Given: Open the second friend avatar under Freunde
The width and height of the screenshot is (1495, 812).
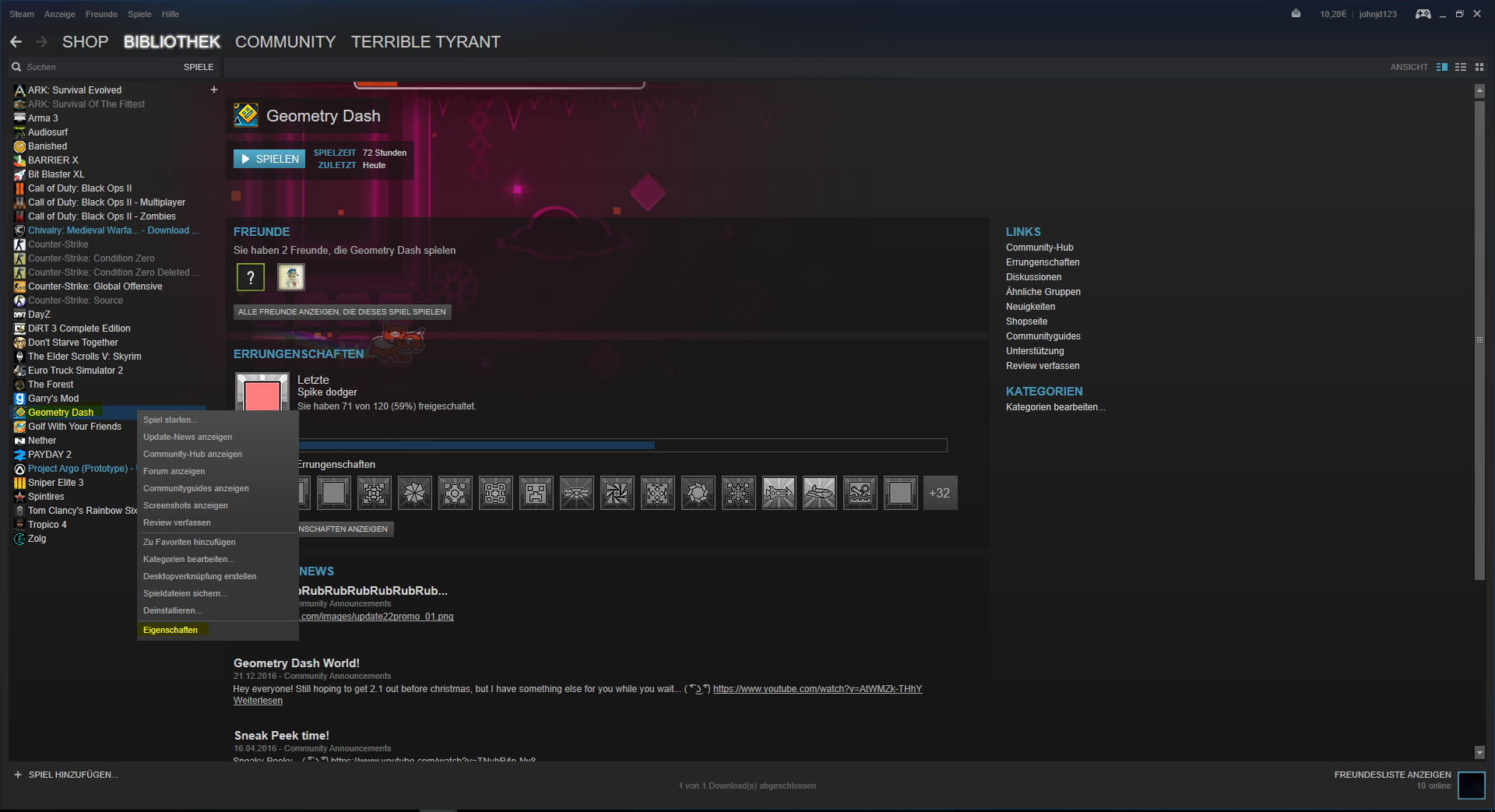Looking at the screenshot, I should tap(291, 277).
